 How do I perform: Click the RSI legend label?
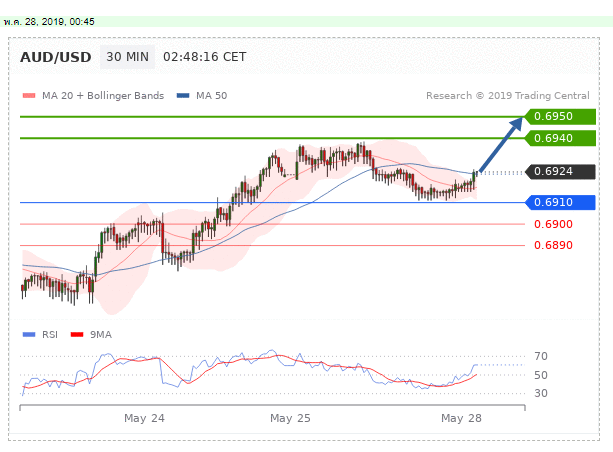50,335
